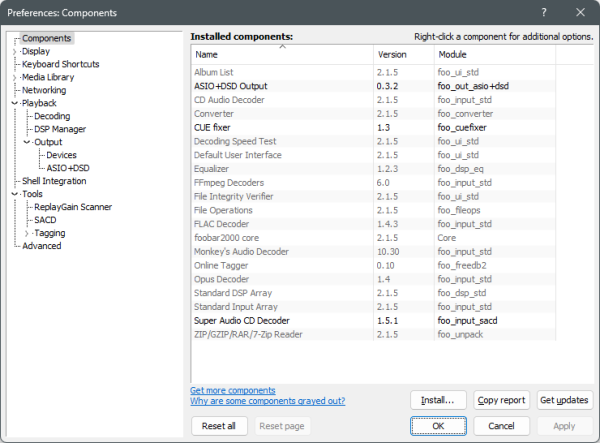Expand the Tagging tree node
This screenshot has width=600, height=443.
pyautogui.click(x=27, y=233)
